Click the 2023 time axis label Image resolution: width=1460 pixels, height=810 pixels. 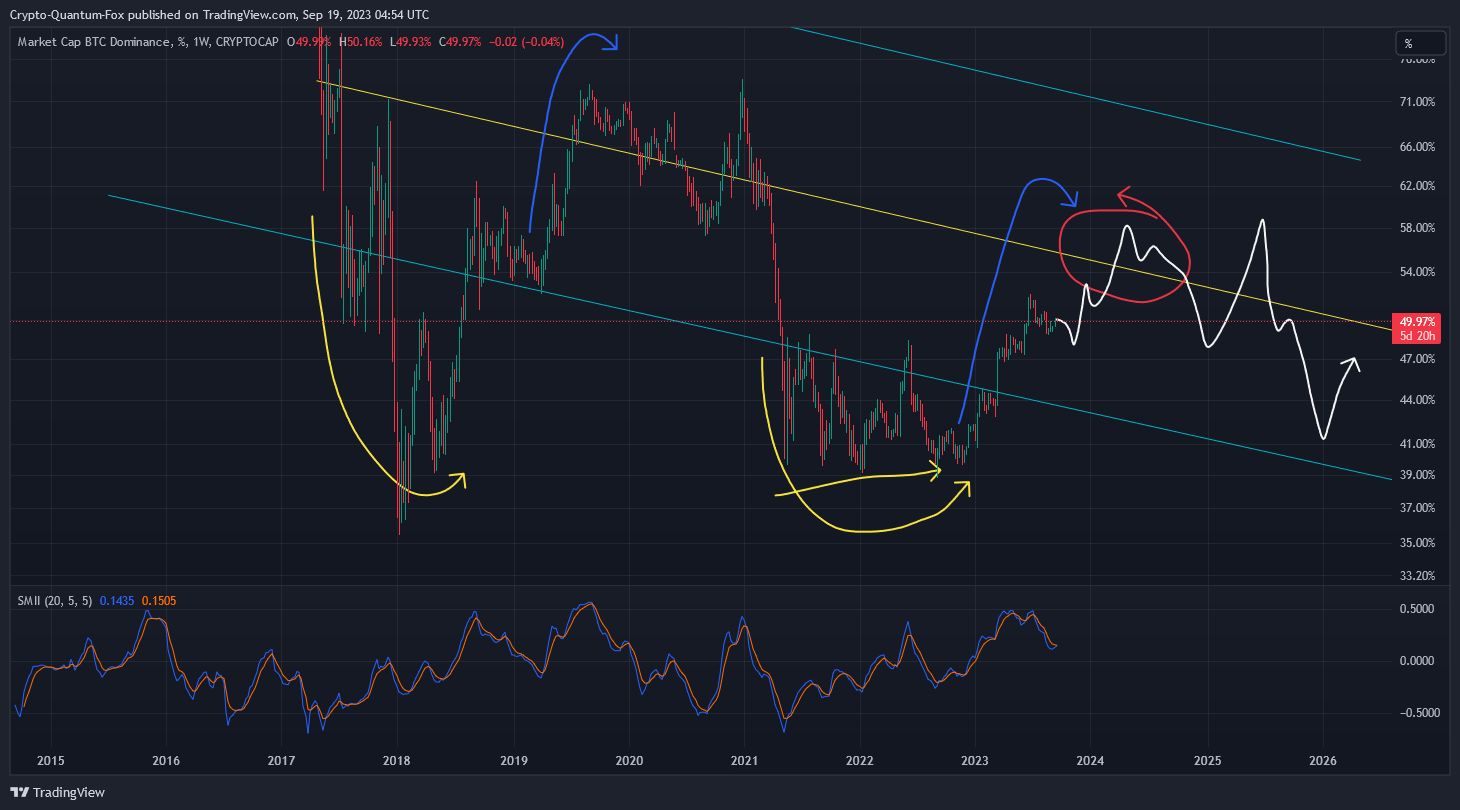(975, 760)
